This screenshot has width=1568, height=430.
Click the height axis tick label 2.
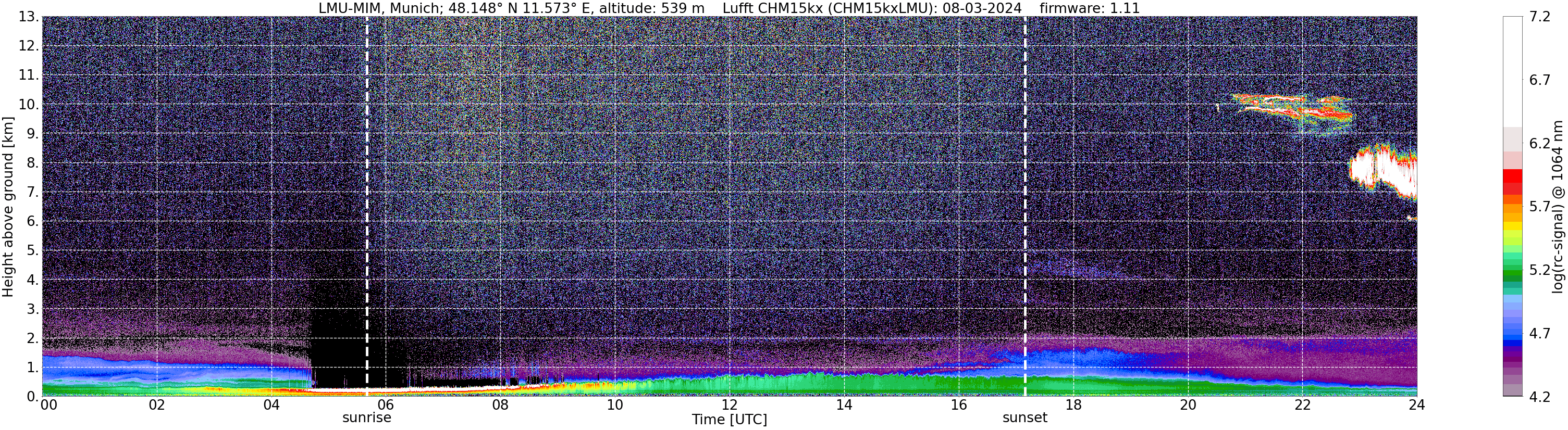[32, 338]
